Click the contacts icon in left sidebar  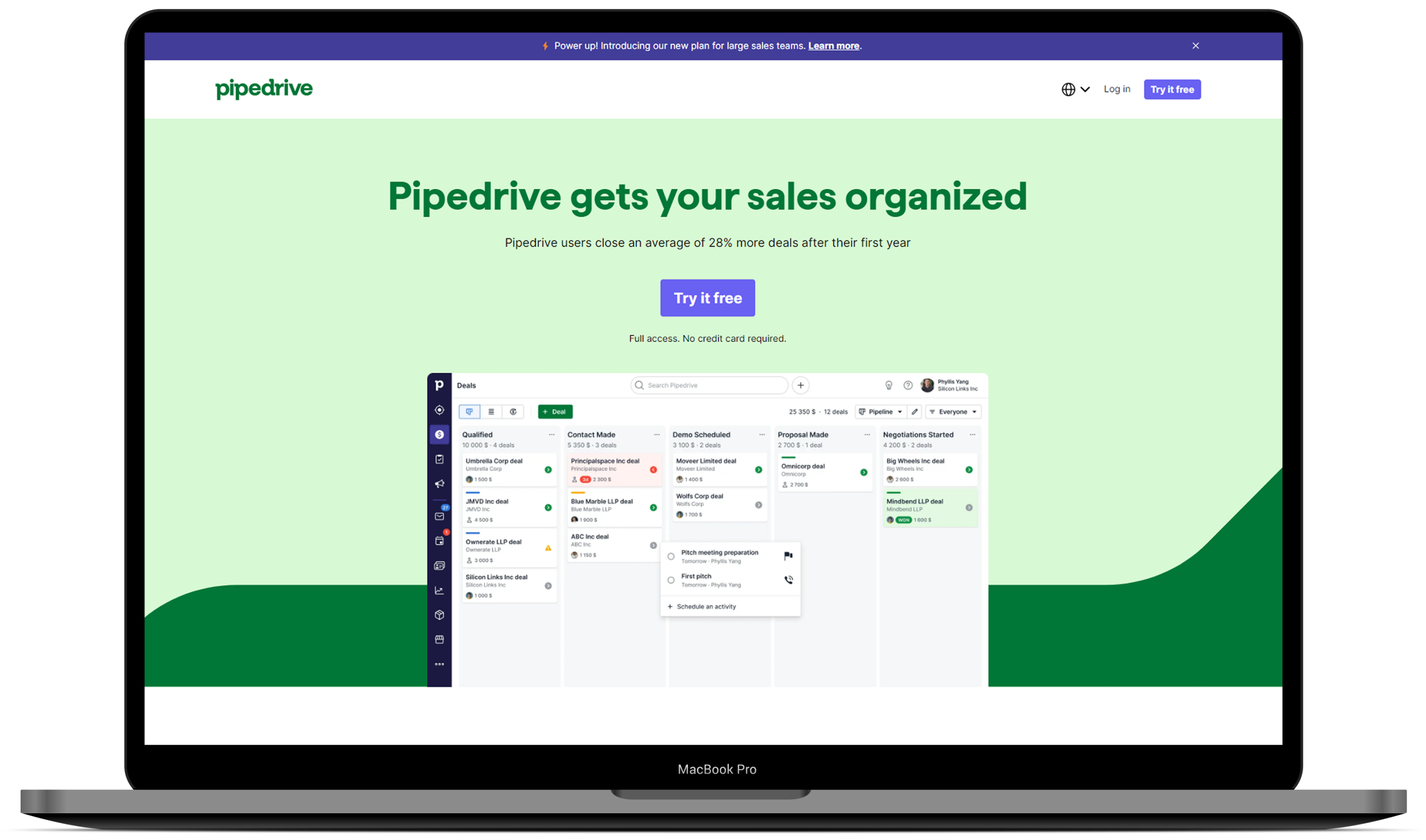tap(440, 565)
